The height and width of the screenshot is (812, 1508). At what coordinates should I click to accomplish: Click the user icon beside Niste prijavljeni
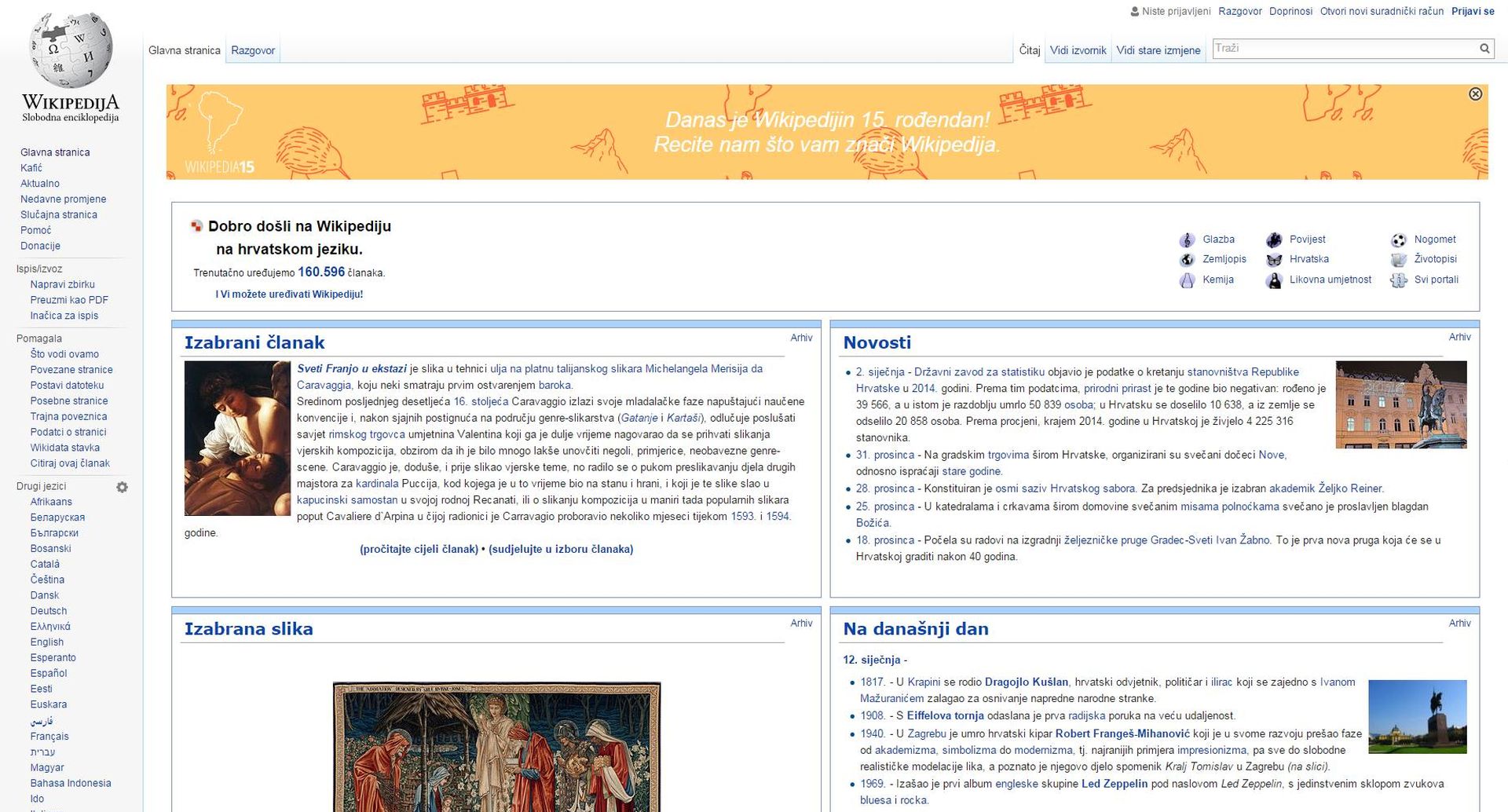click(x=1134, y=12)
